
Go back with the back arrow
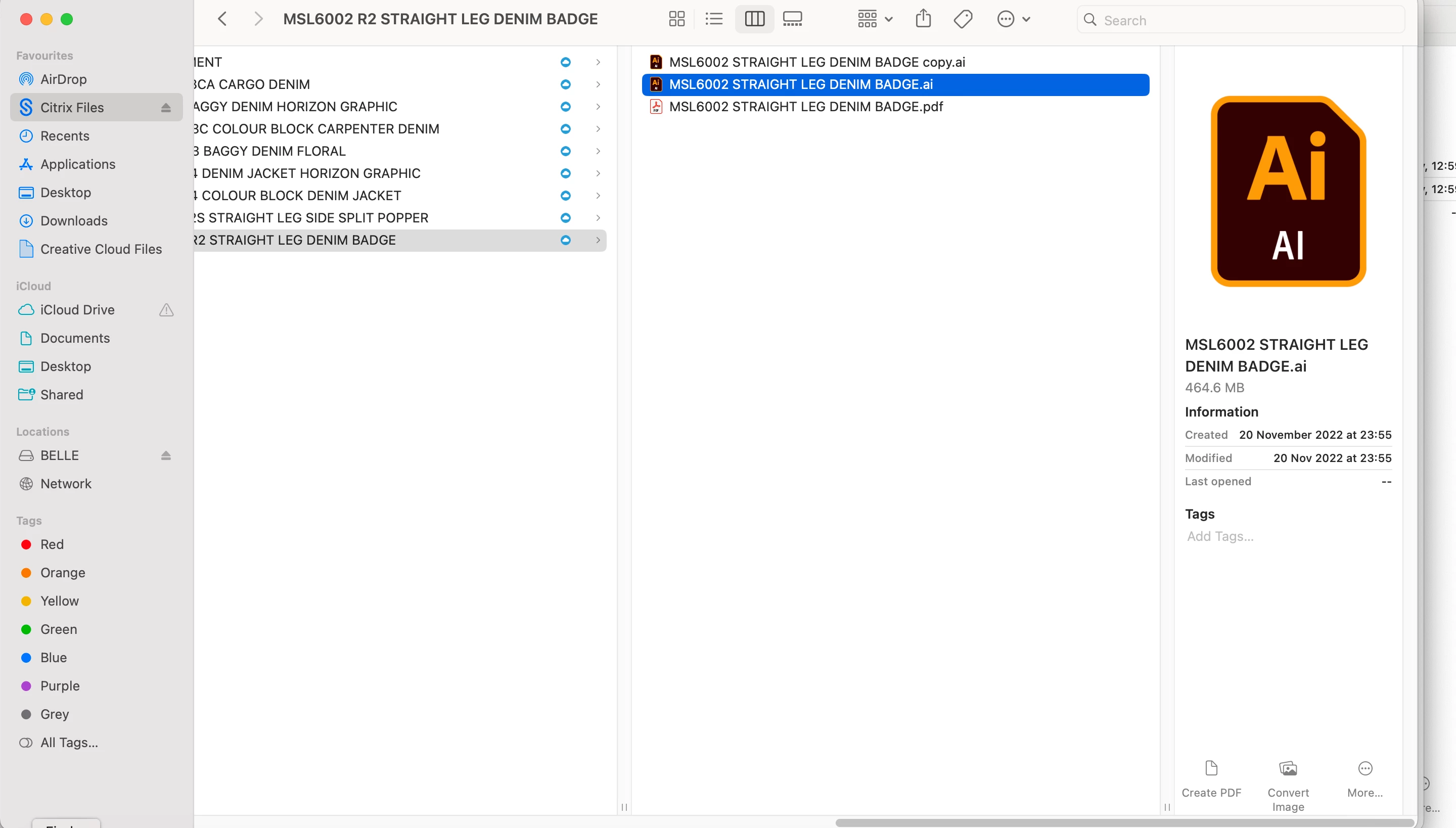(x=222, y=19)
